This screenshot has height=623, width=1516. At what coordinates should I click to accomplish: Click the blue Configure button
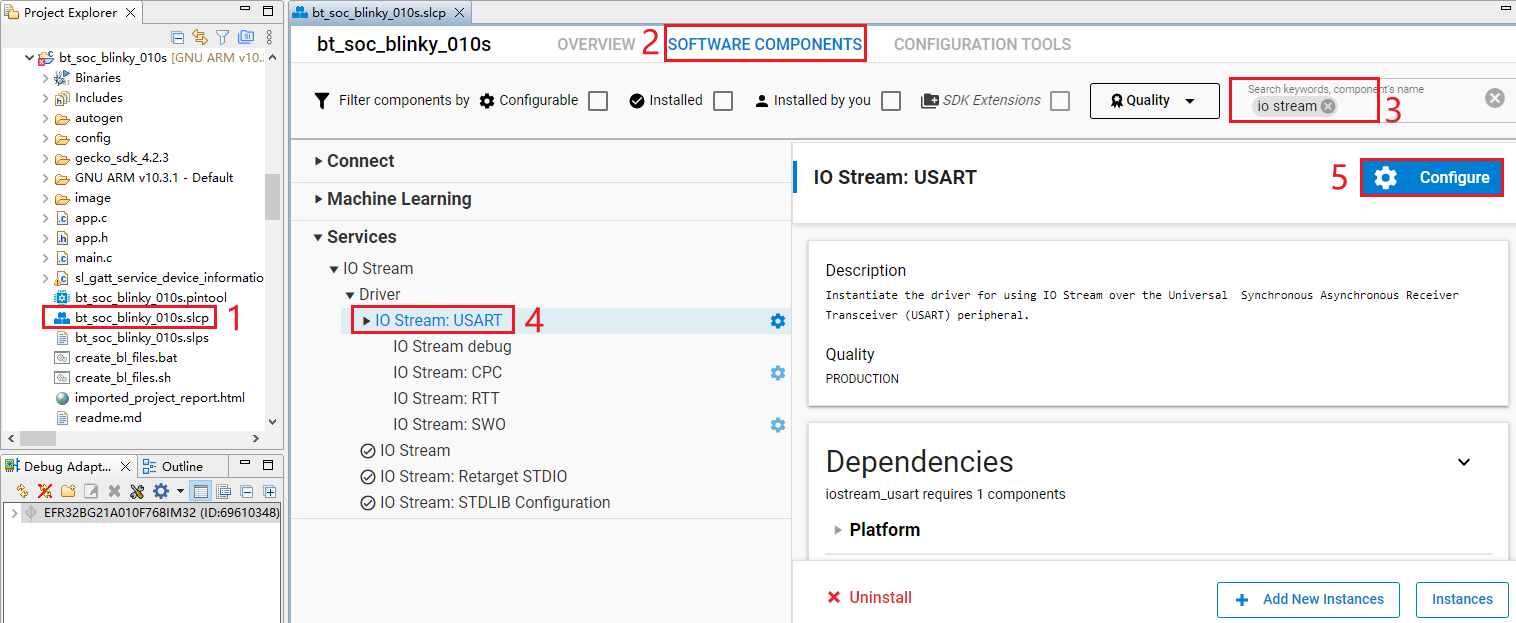tap(1432, 178)
